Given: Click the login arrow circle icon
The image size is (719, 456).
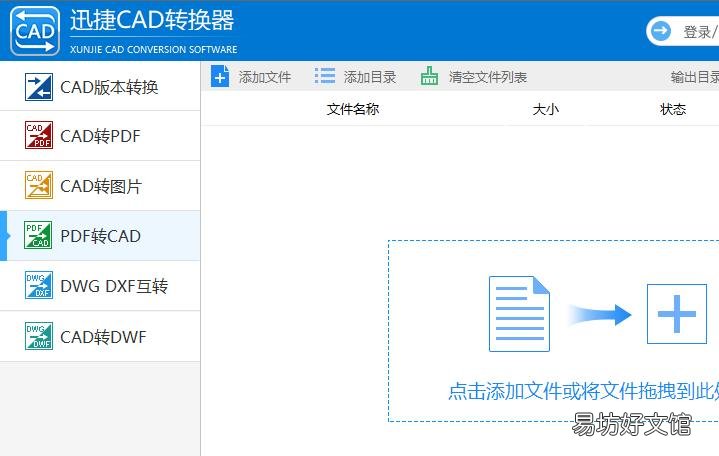Looking at the screenshot, I should click(x=661, y=31).
